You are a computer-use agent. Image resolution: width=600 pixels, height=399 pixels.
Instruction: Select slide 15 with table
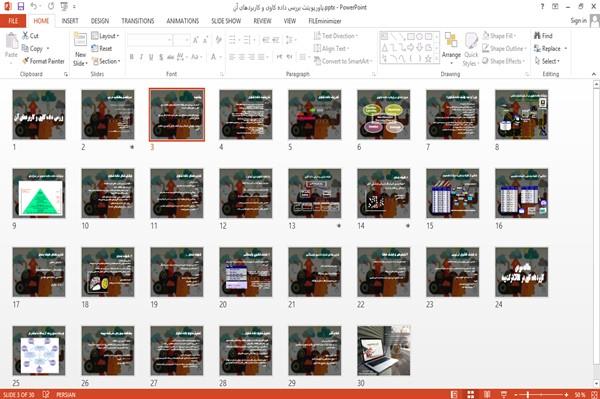(453, 193)
